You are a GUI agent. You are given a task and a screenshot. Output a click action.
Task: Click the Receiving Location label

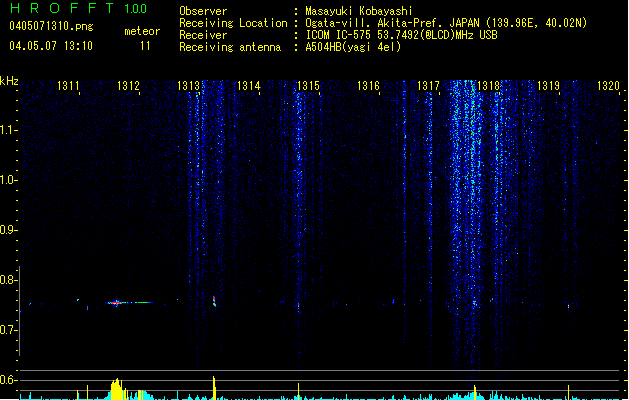point(233,23)
